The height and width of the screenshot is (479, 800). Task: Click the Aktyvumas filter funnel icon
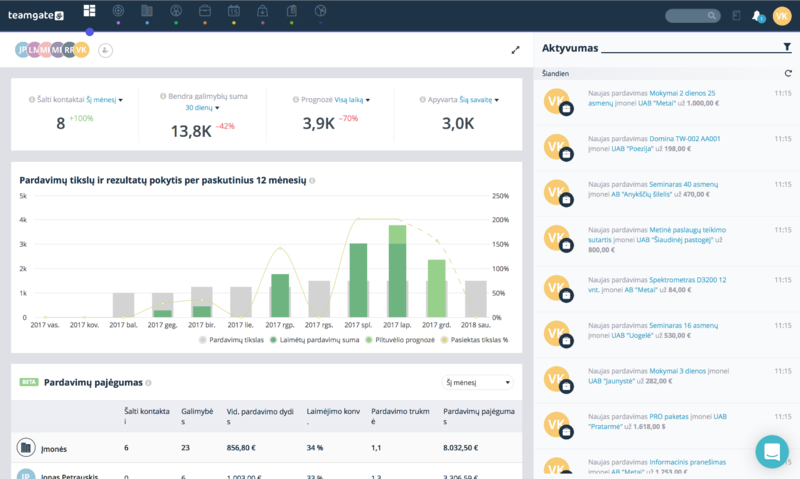tap(787, 47)
